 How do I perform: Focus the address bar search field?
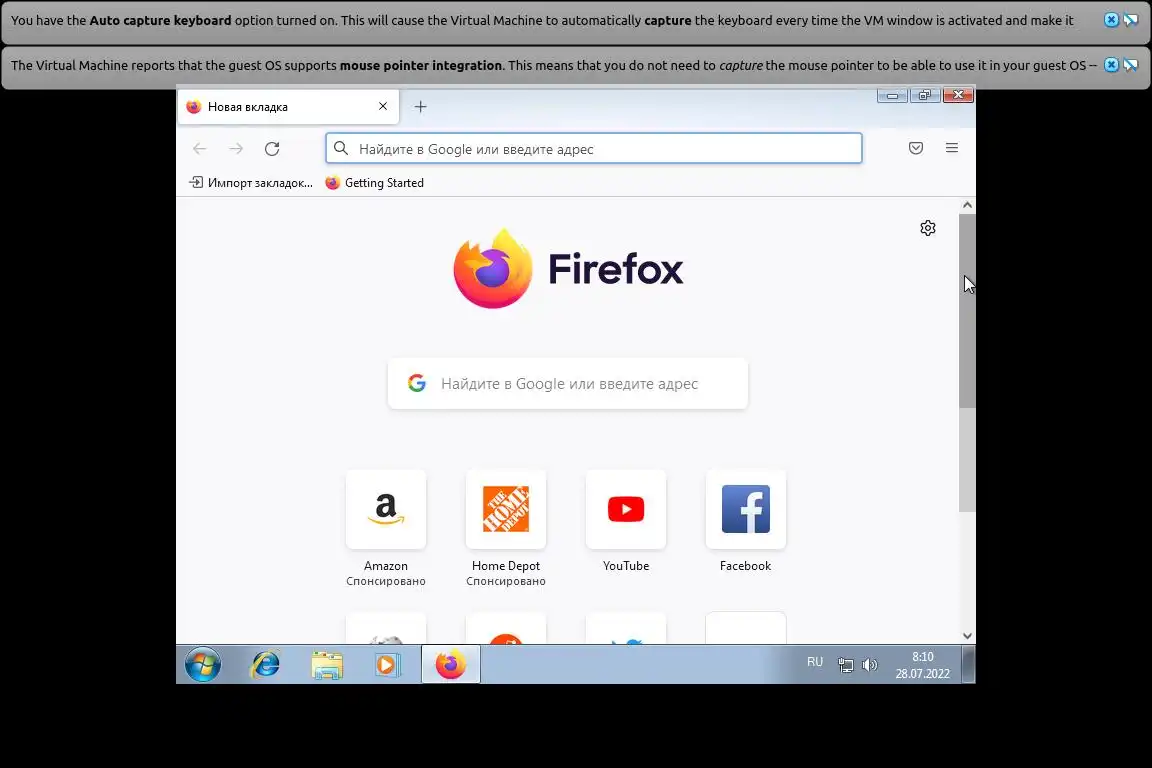point(594,148)
